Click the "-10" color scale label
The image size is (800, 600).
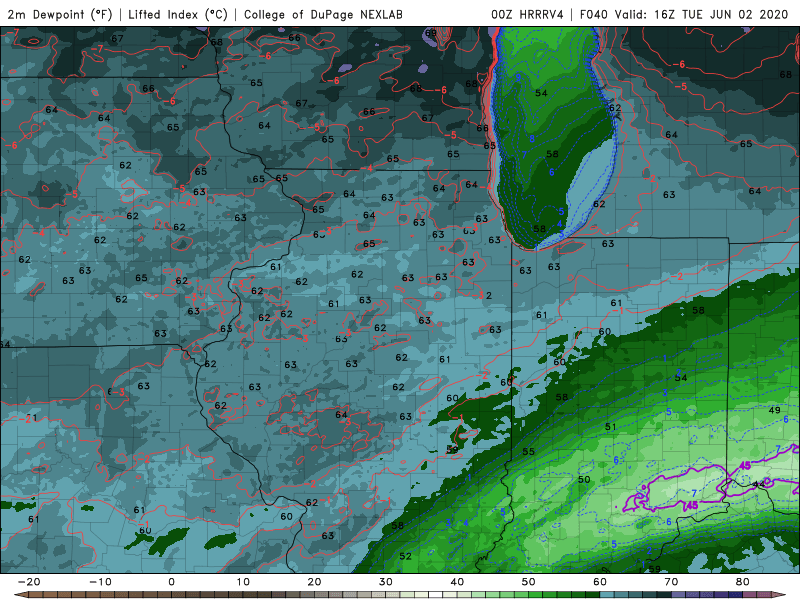[100, 582]
